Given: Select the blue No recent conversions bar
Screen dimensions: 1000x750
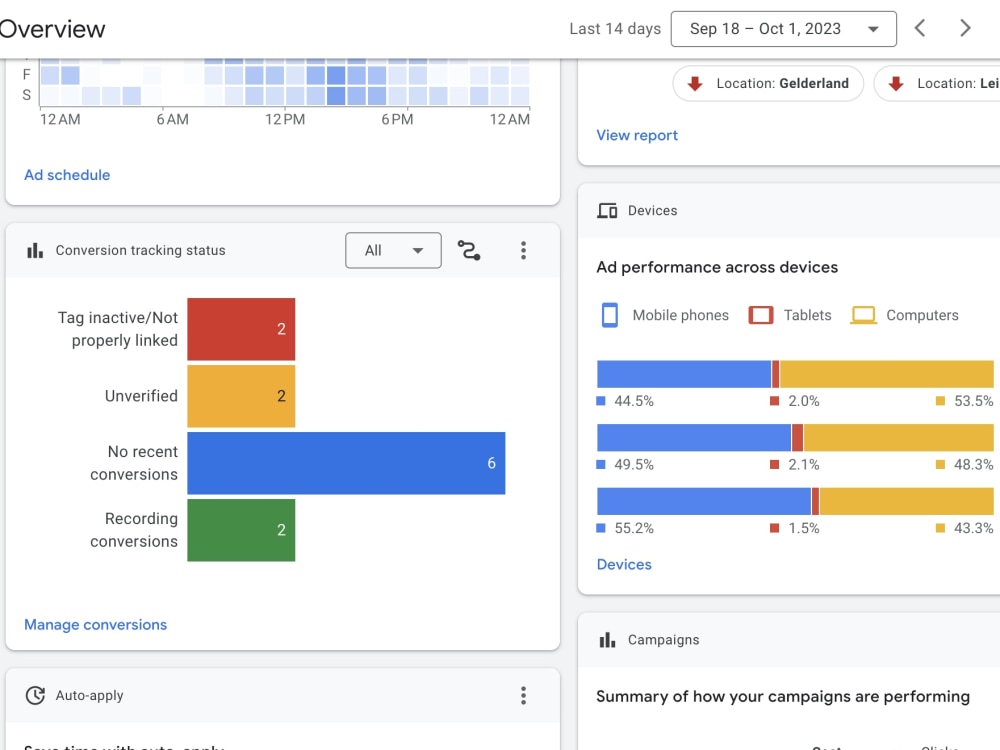Looking at the screenshot, I should (346, 463).
